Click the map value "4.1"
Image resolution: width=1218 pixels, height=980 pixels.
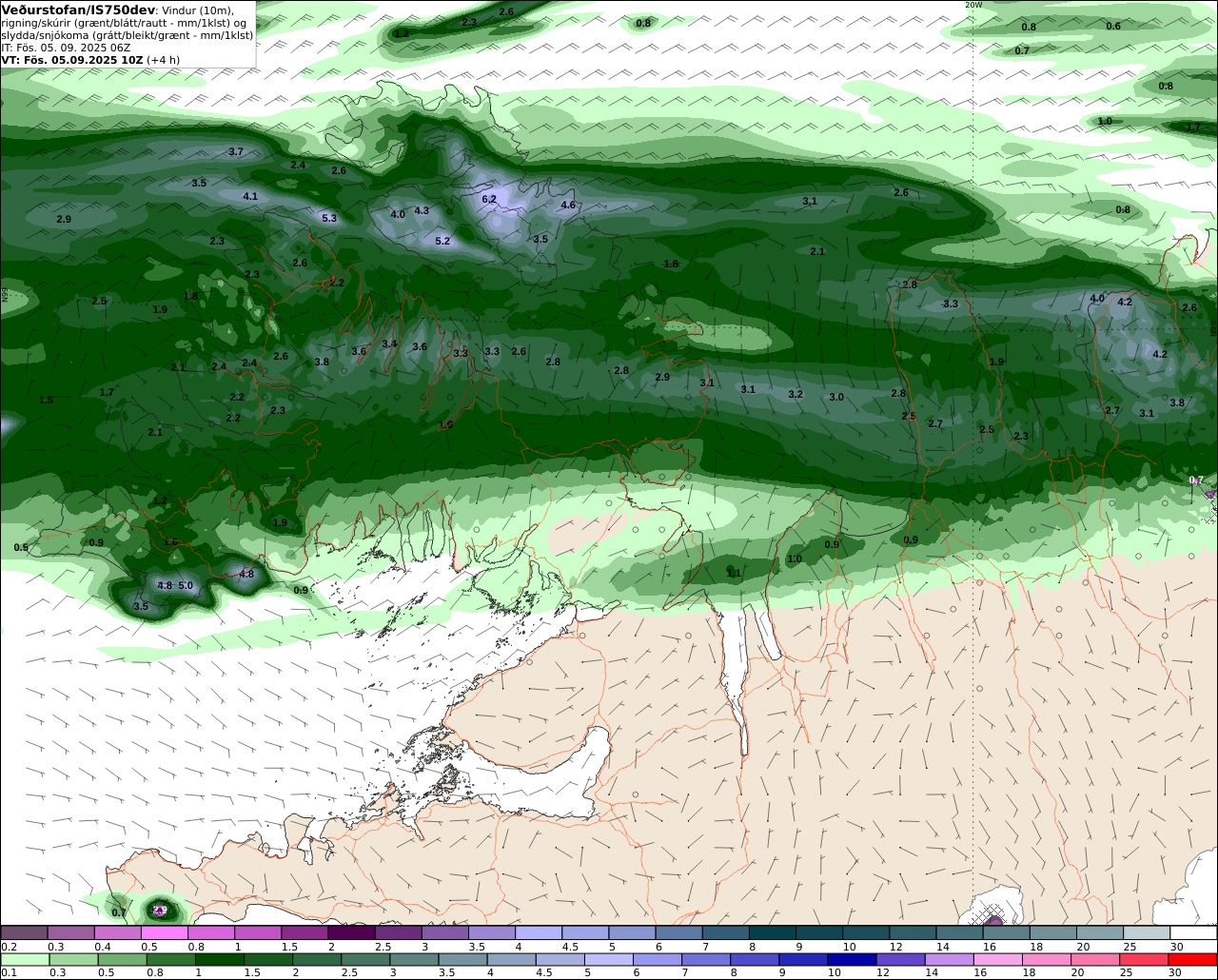pos(250,196)
